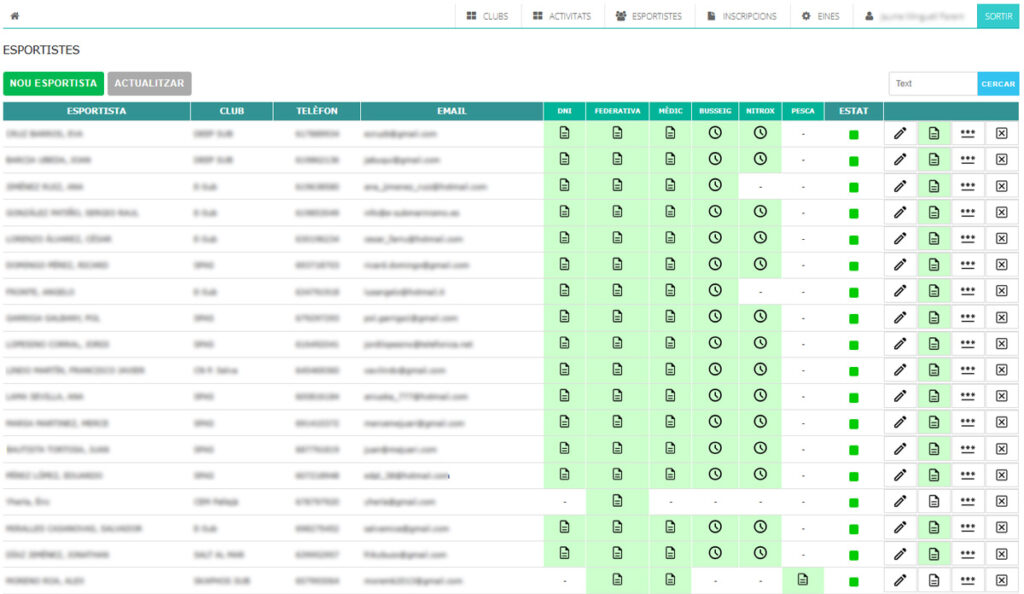Open the Nitrox clock icon in the first row

(x=760, y=132)
